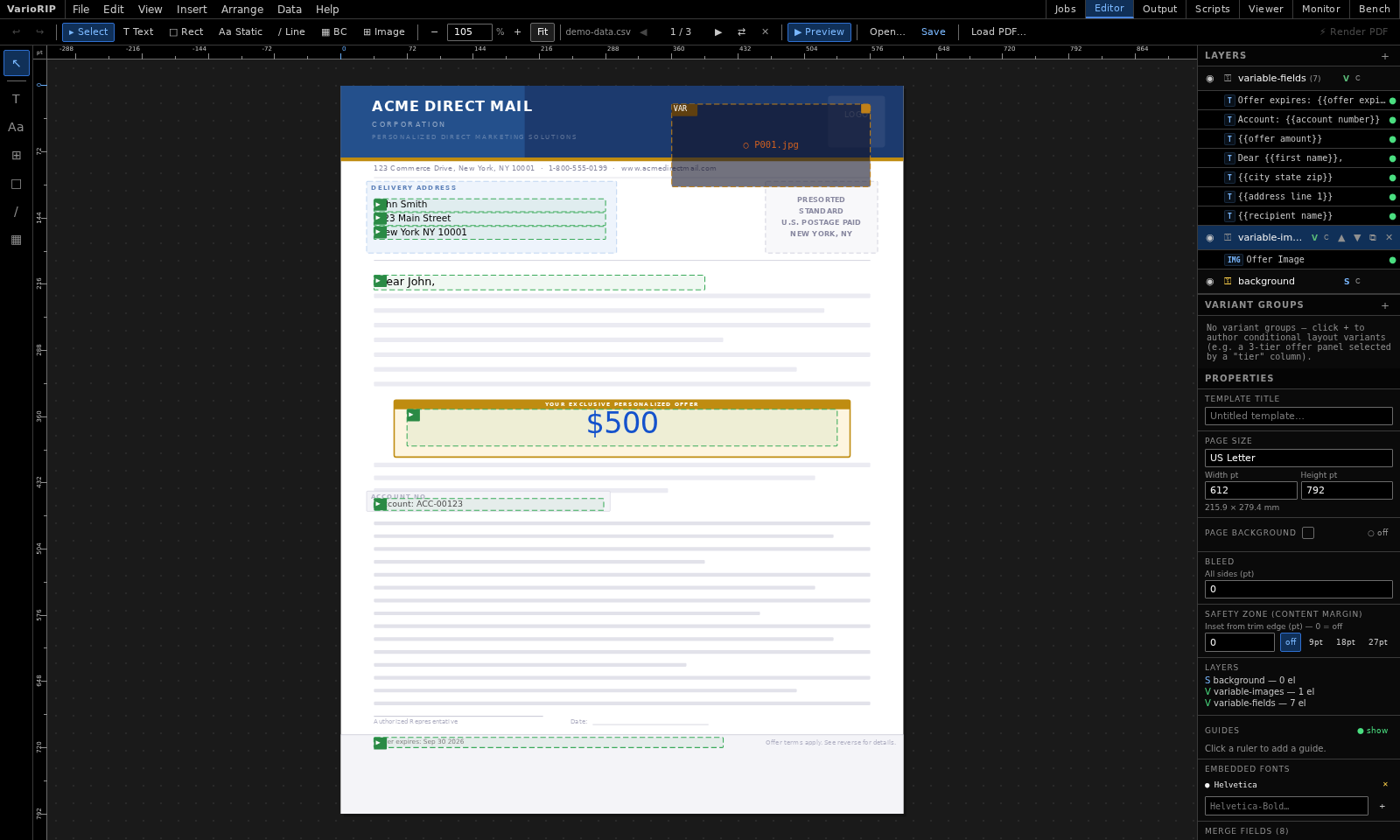Viewport: 1400px width, 840px height.
Task: Click the undo arrow in the toolbar
Action: [x=16, y=32]
